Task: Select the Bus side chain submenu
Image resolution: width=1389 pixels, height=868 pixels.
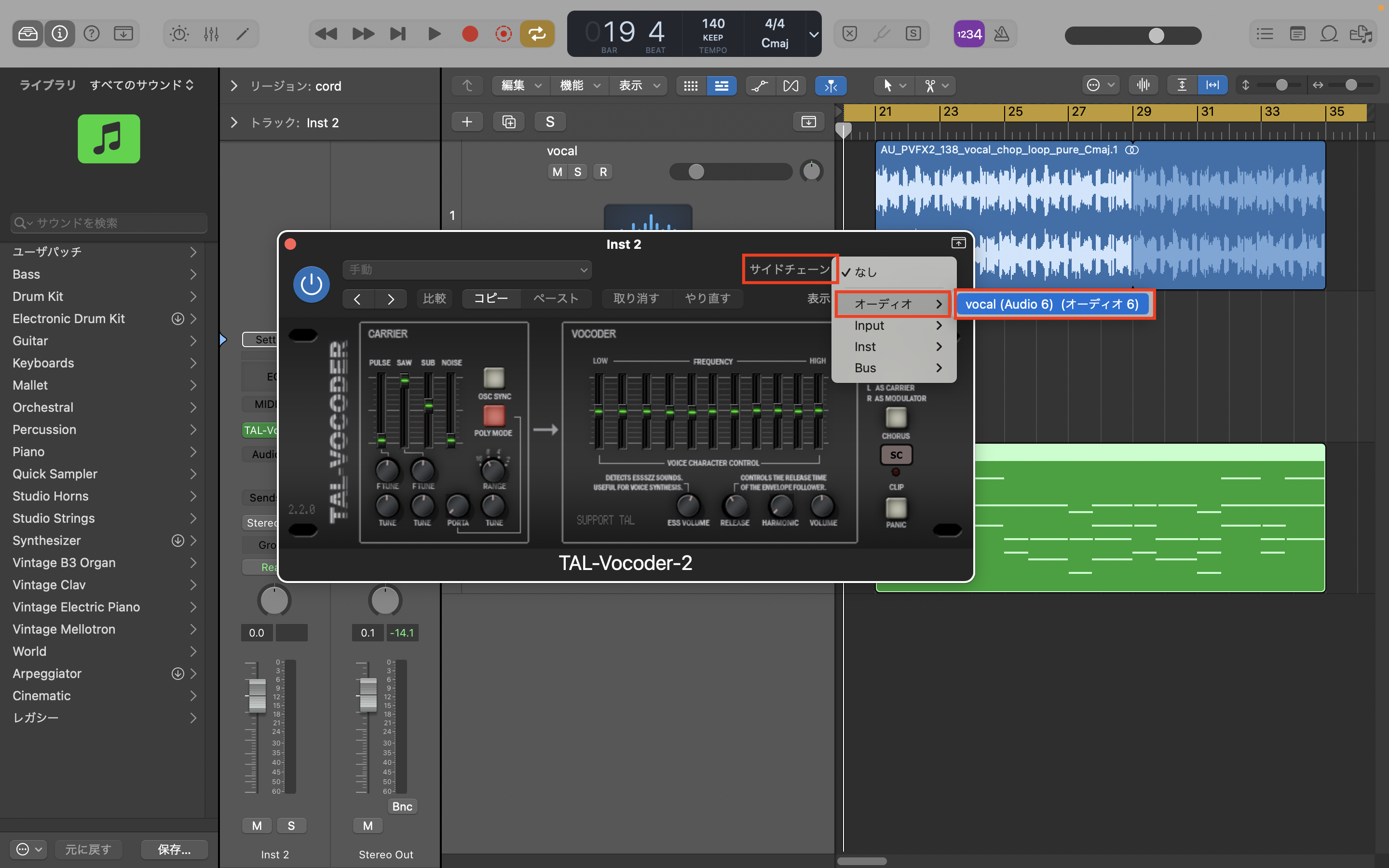Action: pyautogui.click(x=894, y=368)
